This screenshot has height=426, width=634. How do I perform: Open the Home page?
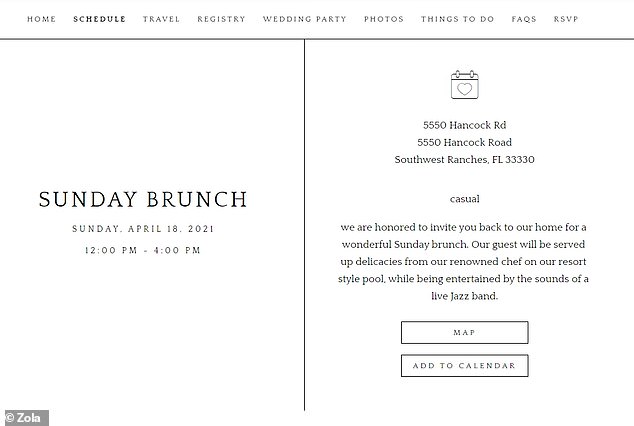tap(42, 19)
